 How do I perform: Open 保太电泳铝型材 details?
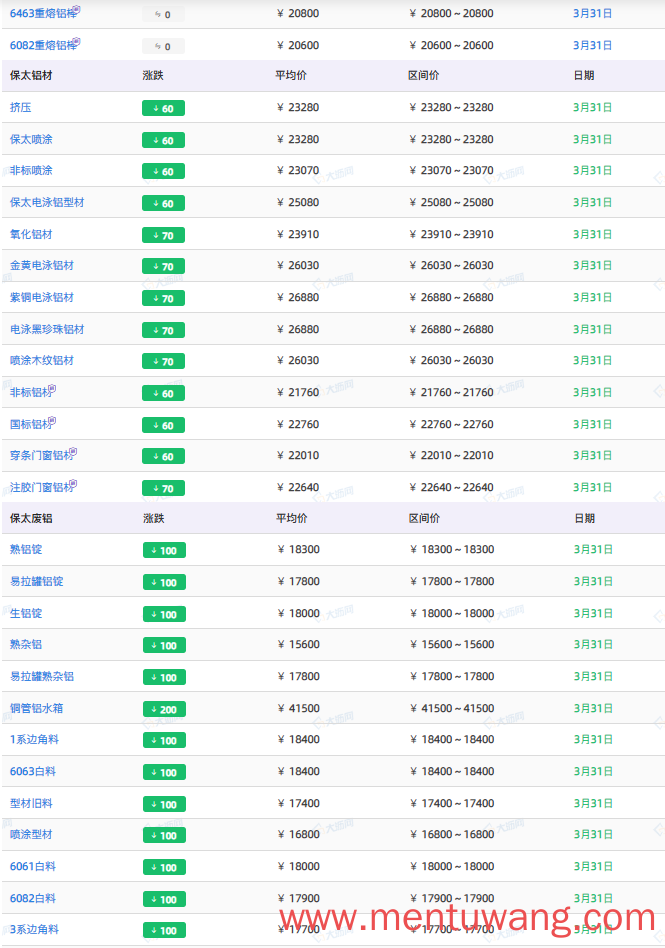click(x=47, y=203)
